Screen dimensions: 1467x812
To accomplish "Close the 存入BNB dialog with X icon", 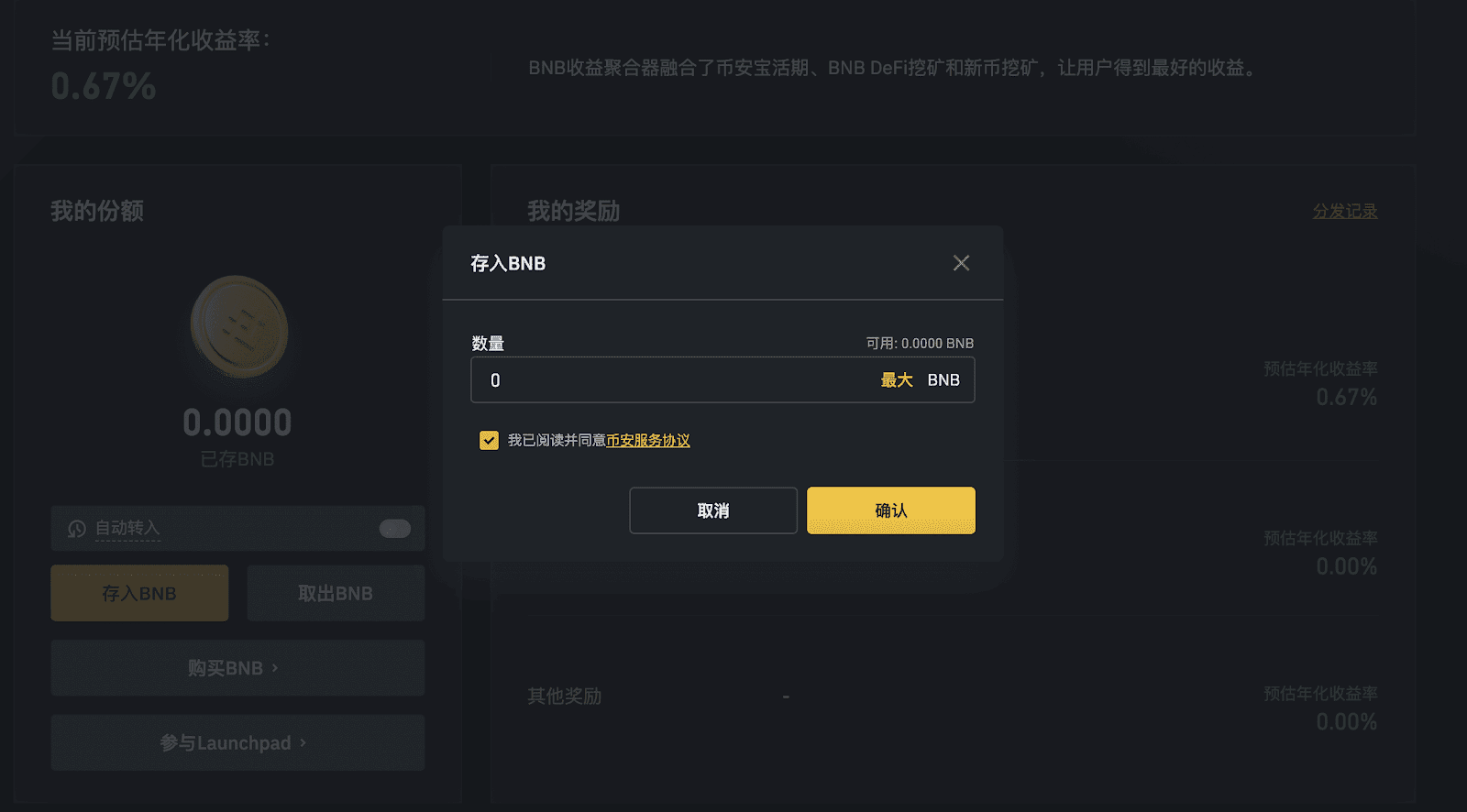I will 961,263.
